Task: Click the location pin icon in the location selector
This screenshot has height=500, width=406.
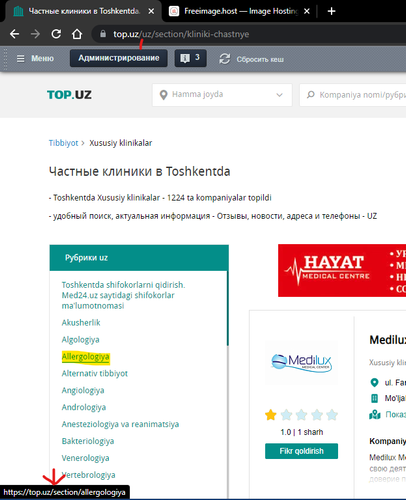Action: tap(163, 95)
